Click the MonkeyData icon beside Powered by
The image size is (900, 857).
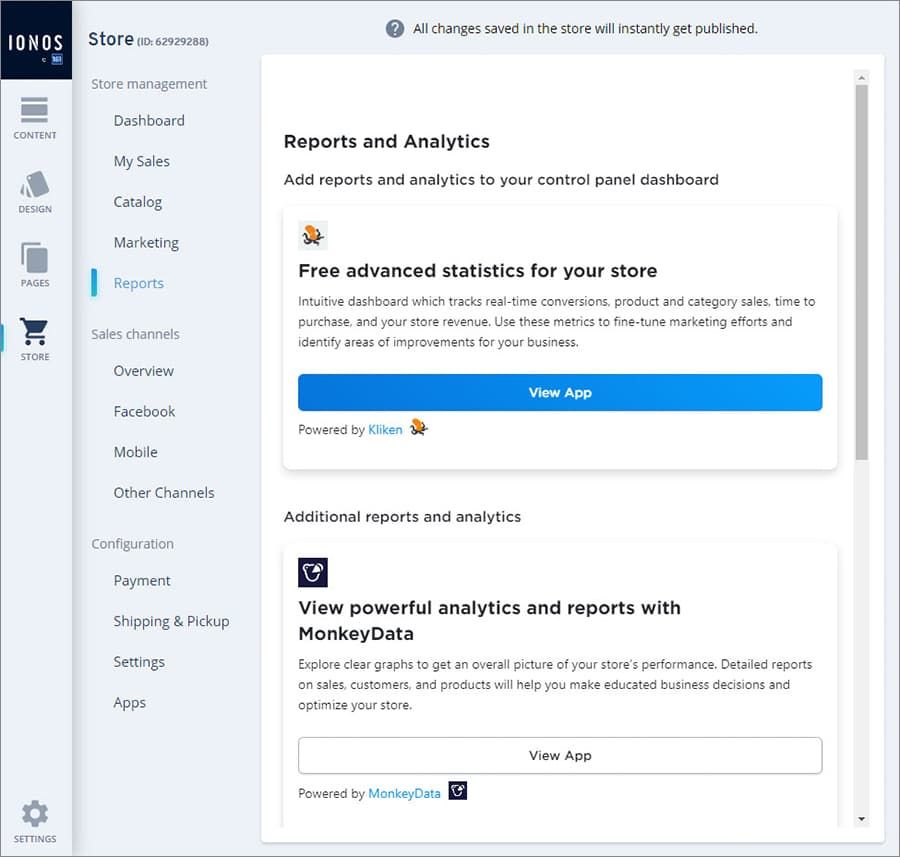click(457, 790)
